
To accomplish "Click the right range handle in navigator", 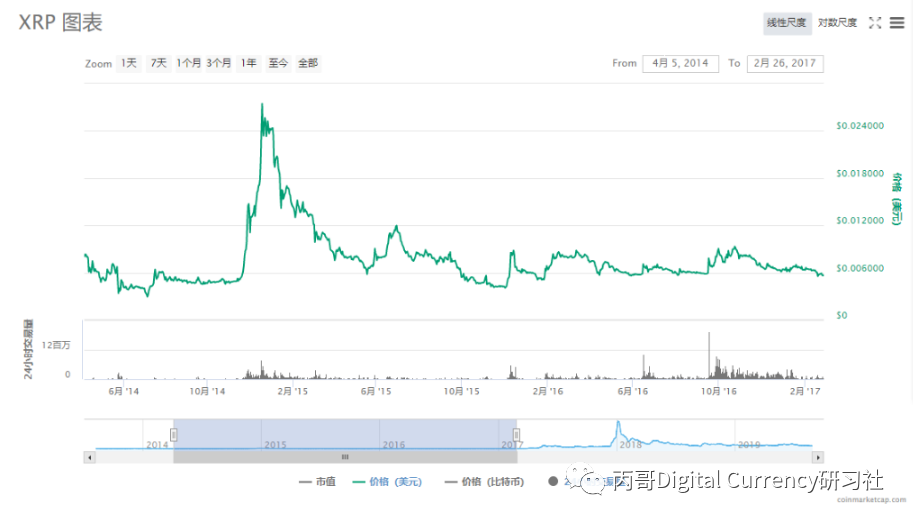I will (x=517, y=434).
